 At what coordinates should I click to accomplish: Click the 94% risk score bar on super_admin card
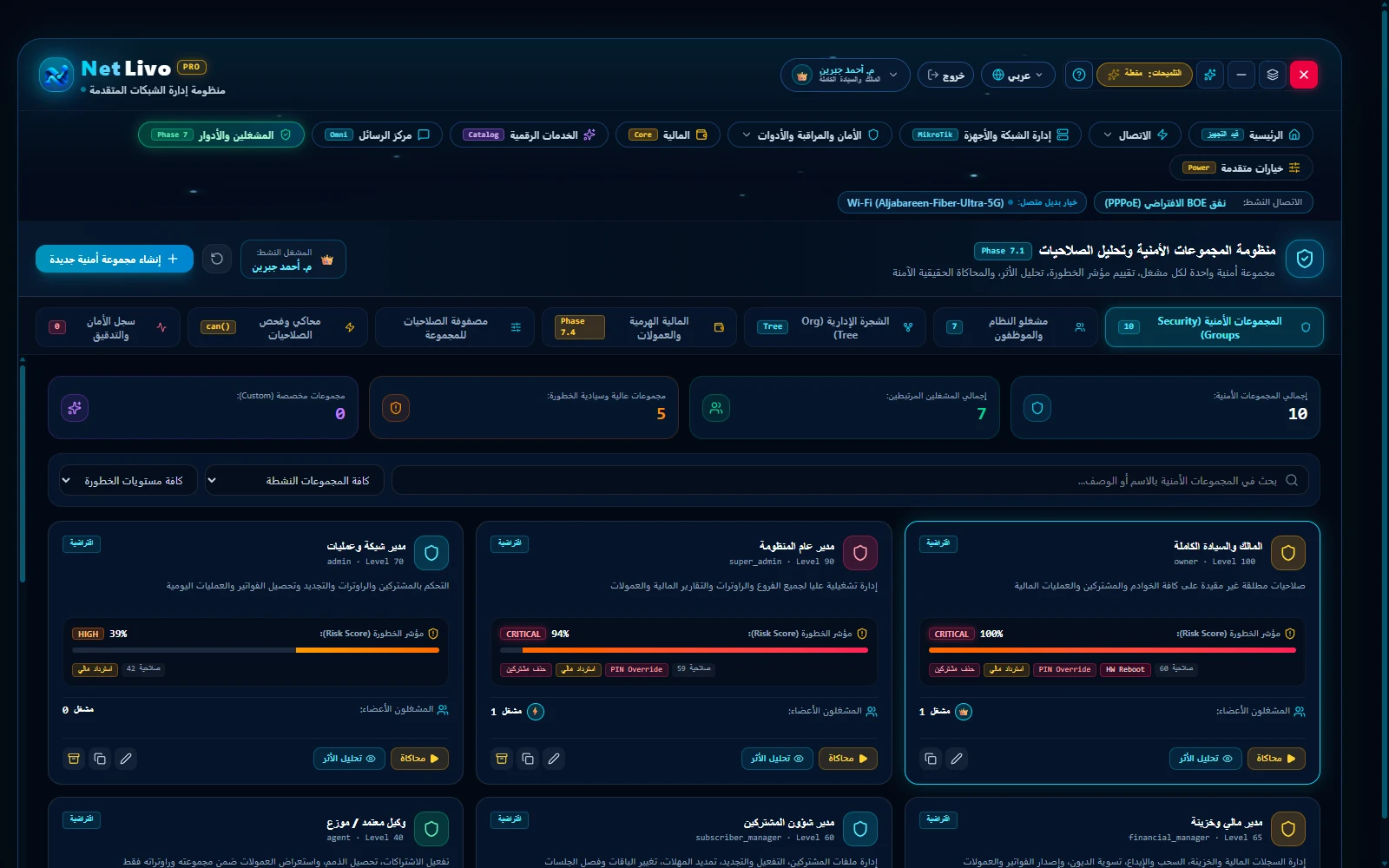684,650
